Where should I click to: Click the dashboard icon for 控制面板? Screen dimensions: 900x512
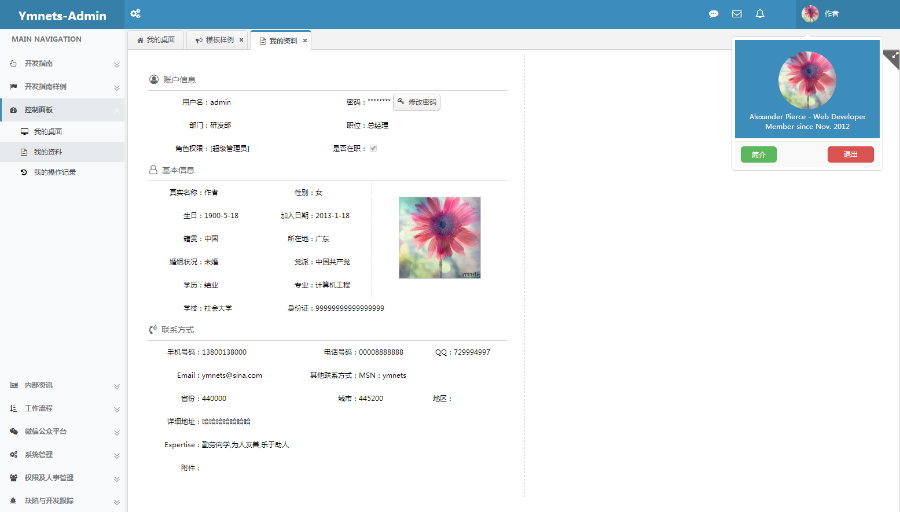(x=13, y=110)
